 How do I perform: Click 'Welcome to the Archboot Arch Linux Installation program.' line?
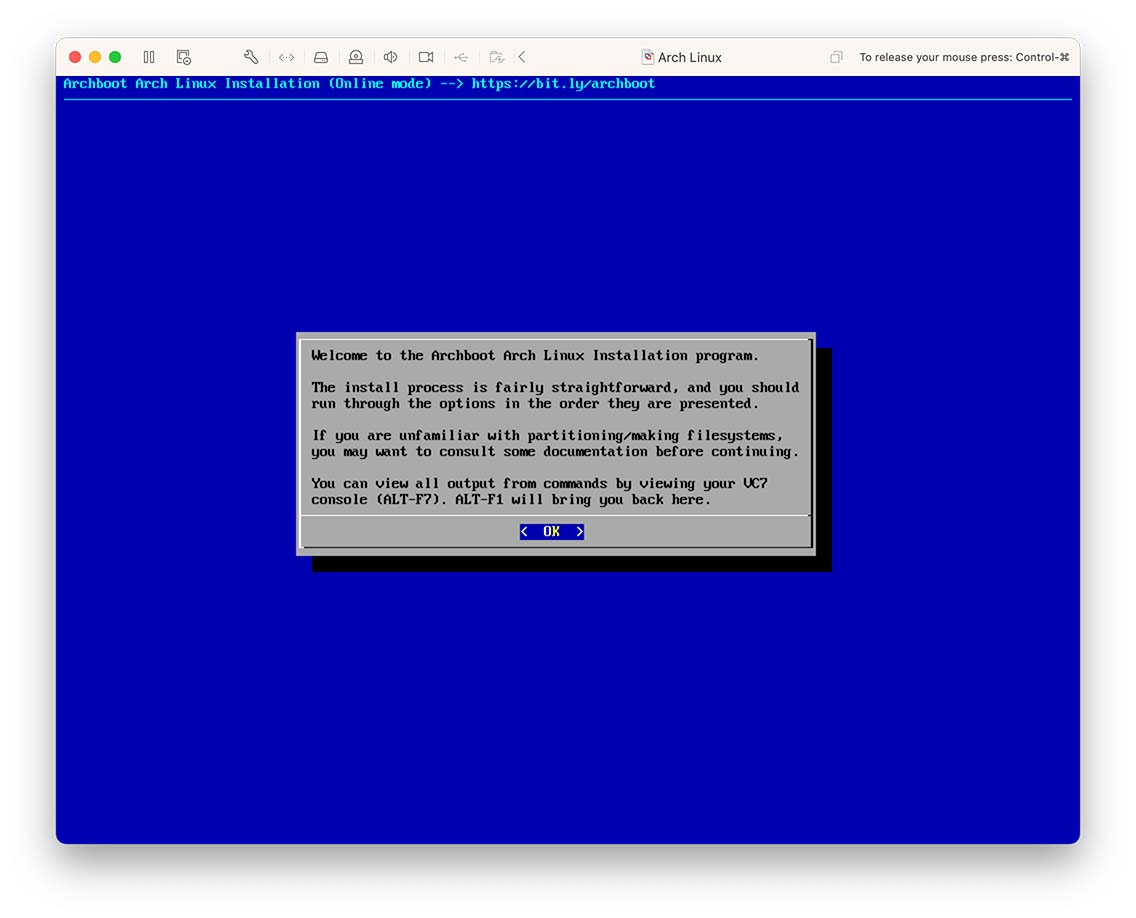[x=535, y=356]
